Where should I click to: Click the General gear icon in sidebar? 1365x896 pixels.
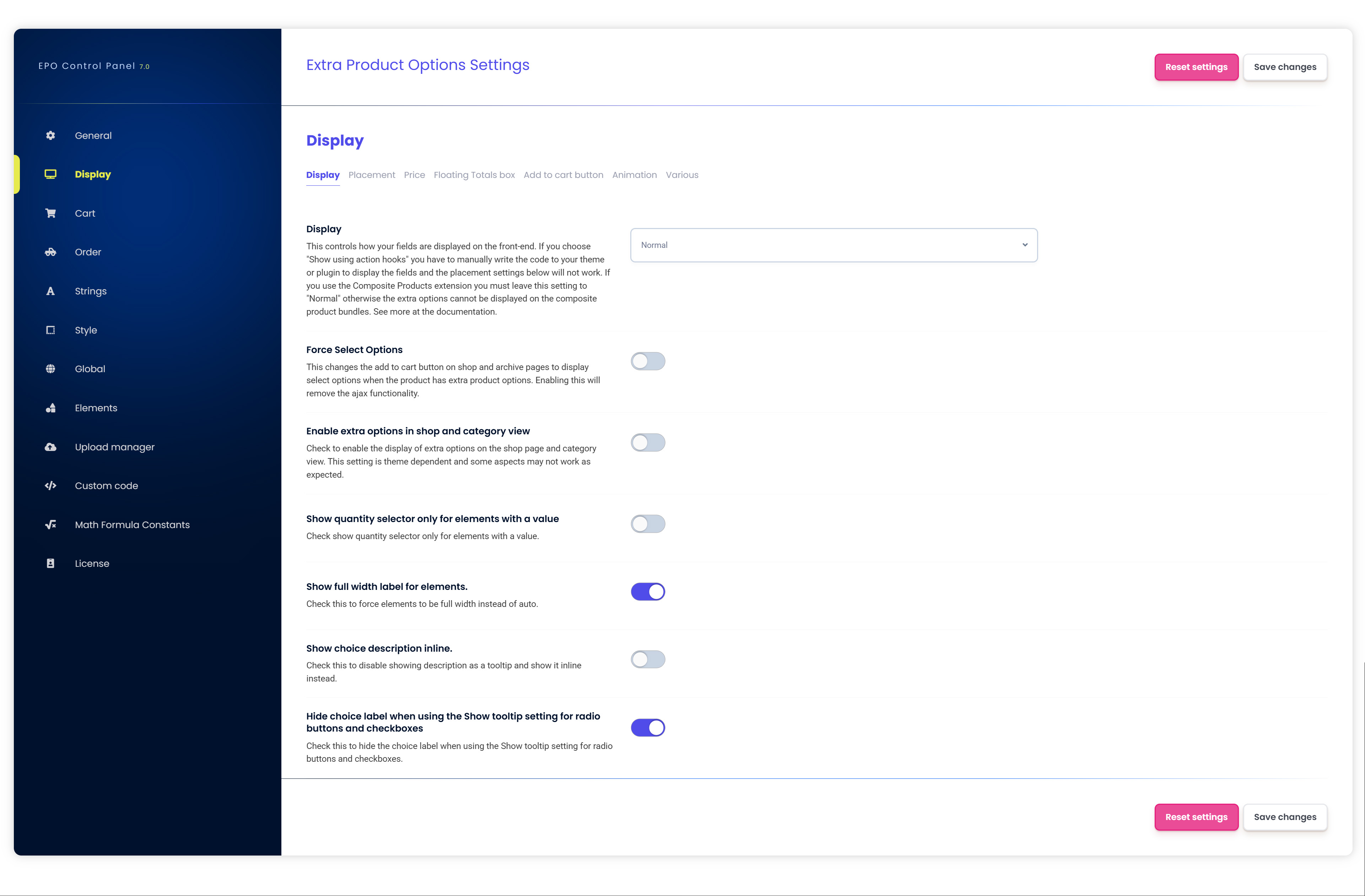pos(50,135)
